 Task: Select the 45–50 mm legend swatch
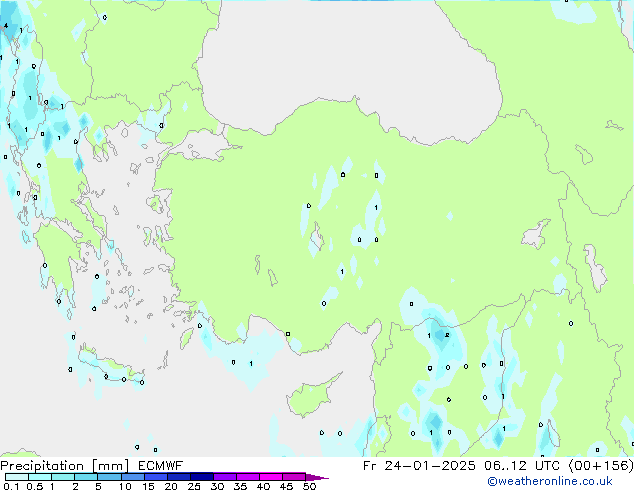(x=294, y=477)
